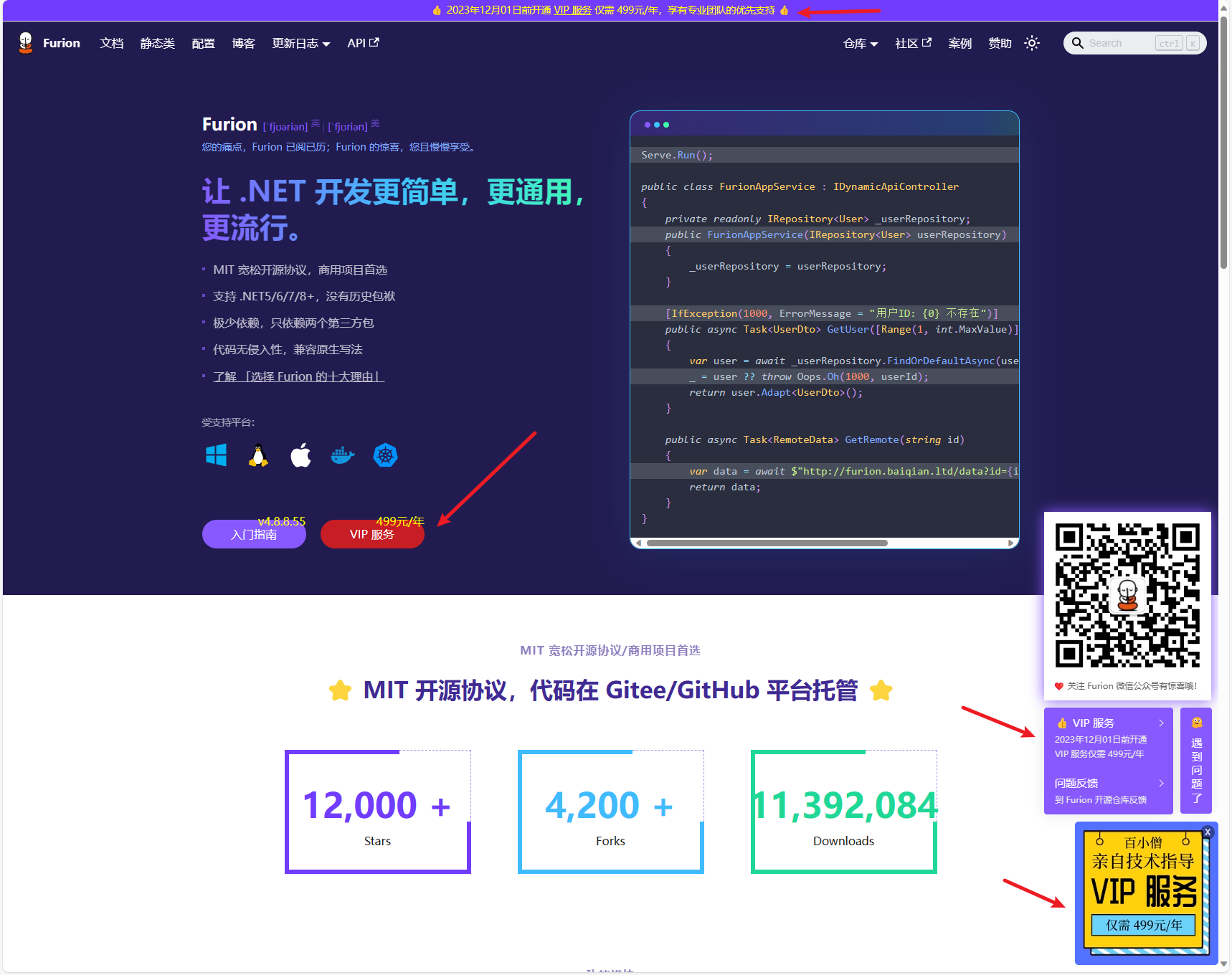Click the 入门指南 button
Viewport: 1232px width, 975px height.
coord(254,534)
